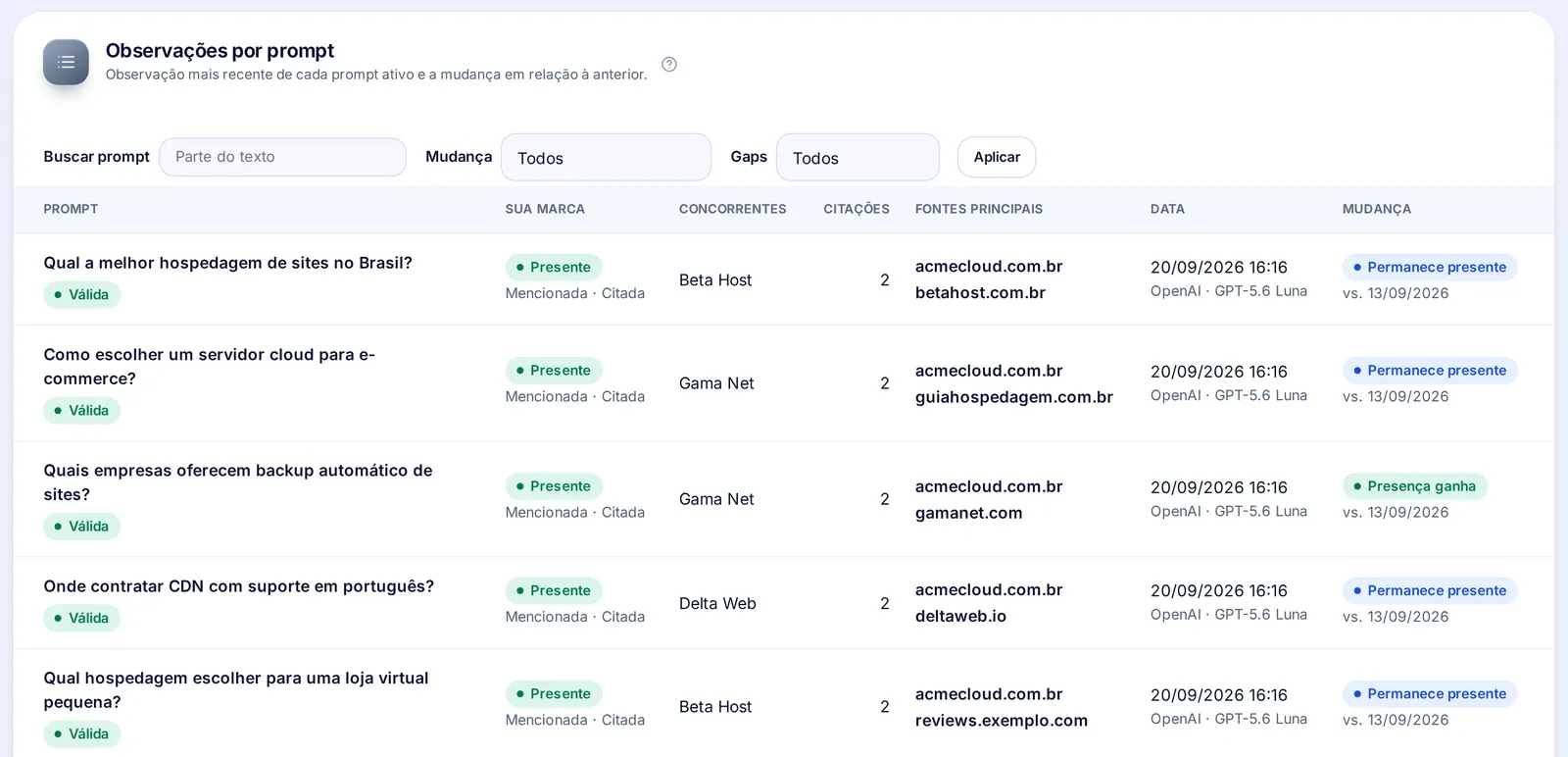Image resolution: width=1568 pixels, height=757 pixels.
Task: Click Gama Net in the servidor cloud row
Action: coord(716,383)
